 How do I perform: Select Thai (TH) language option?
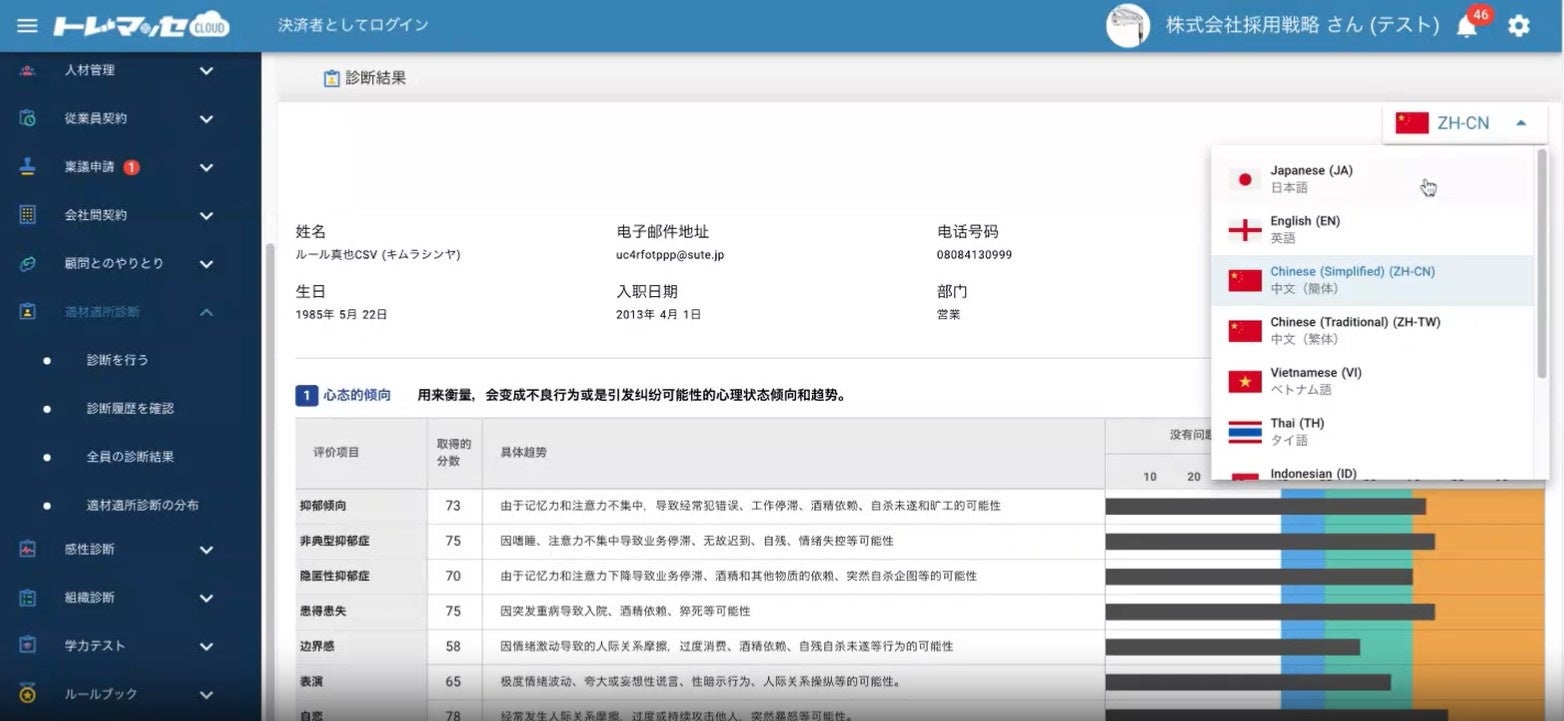click(1372, 431)
